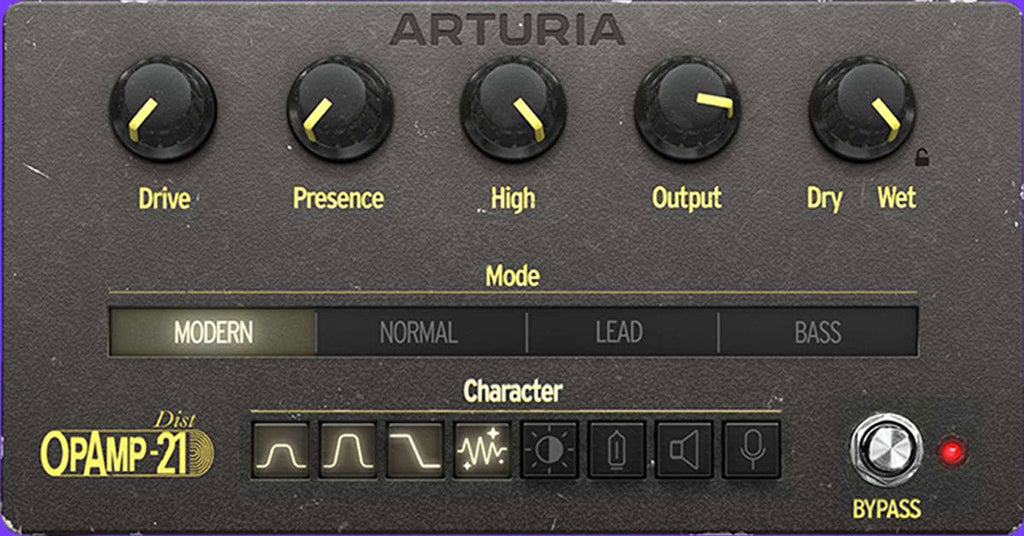Click the Output label
Viewport: 1024px width, 536px height.
pos(687,198)
